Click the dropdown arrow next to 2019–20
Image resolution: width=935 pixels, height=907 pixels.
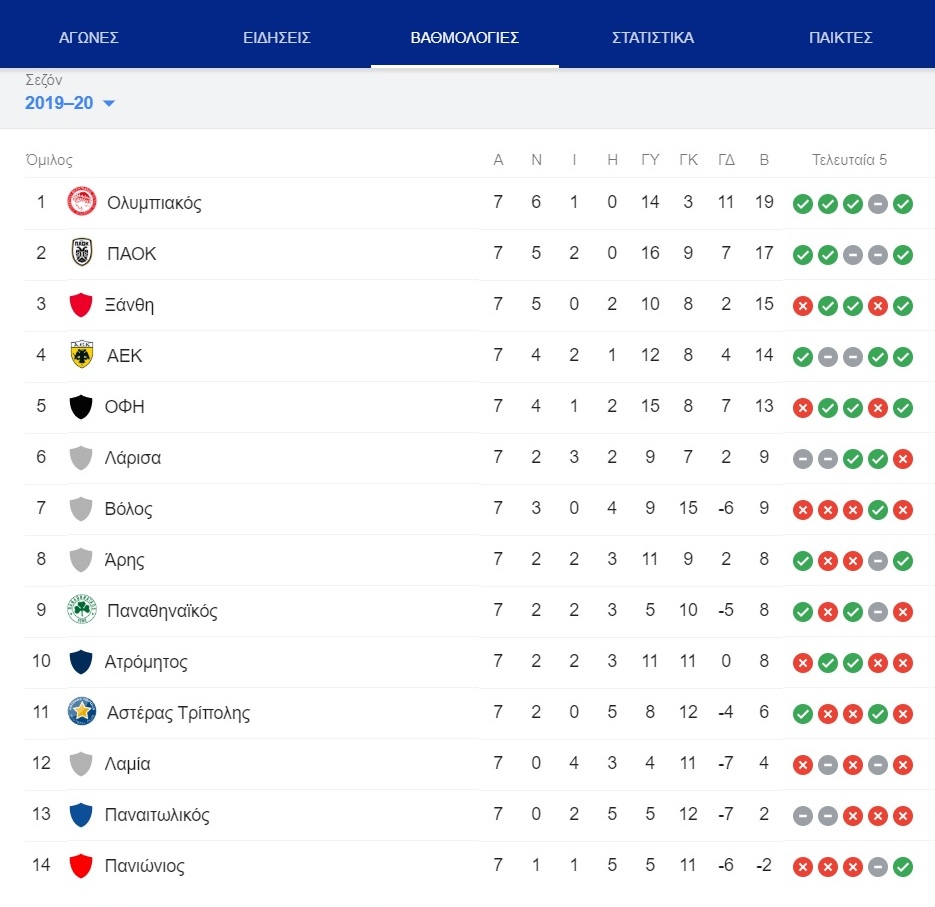click(109, 104)
